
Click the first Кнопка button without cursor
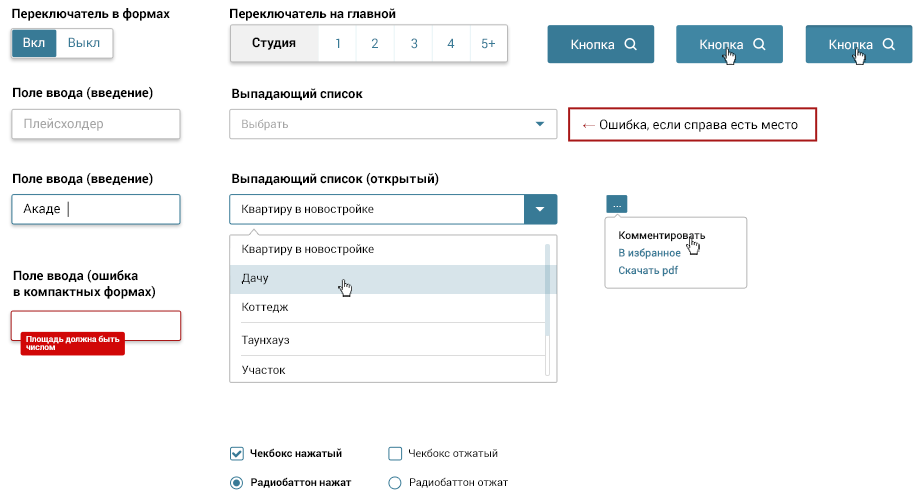600,44
